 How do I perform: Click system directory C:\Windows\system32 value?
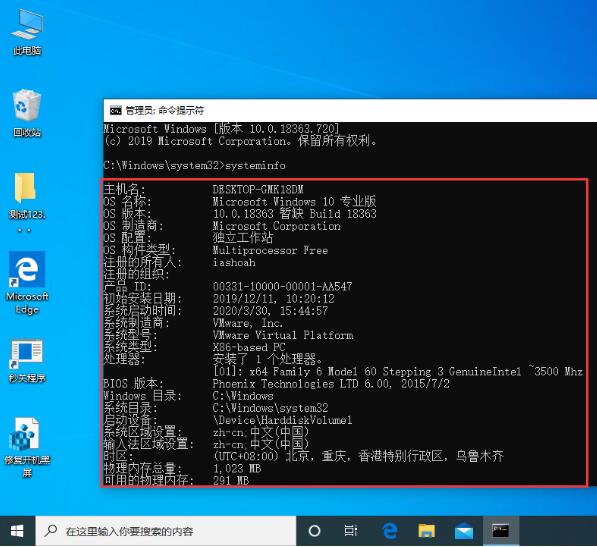(270, 408)
